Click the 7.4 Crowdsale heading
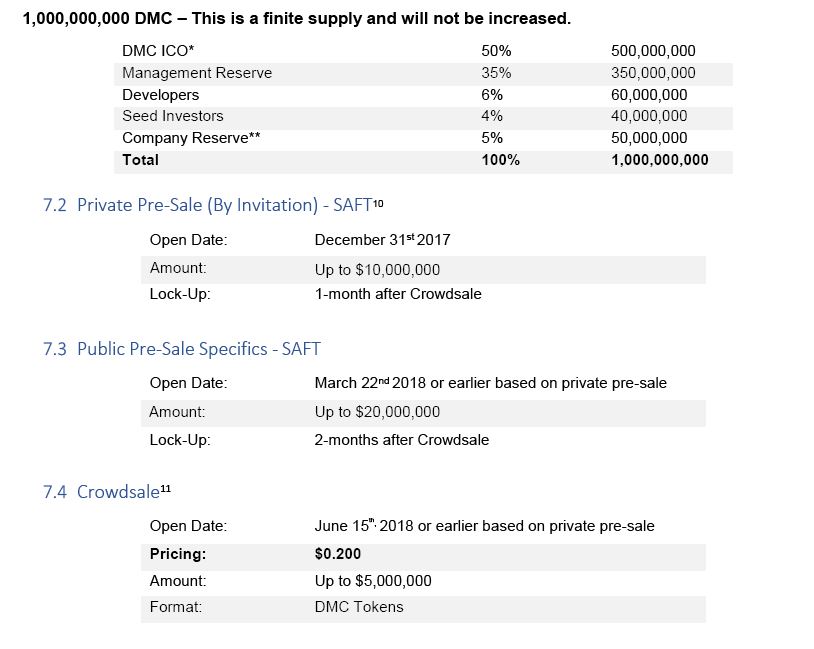814x649 pixels. [x=106, y=491]
